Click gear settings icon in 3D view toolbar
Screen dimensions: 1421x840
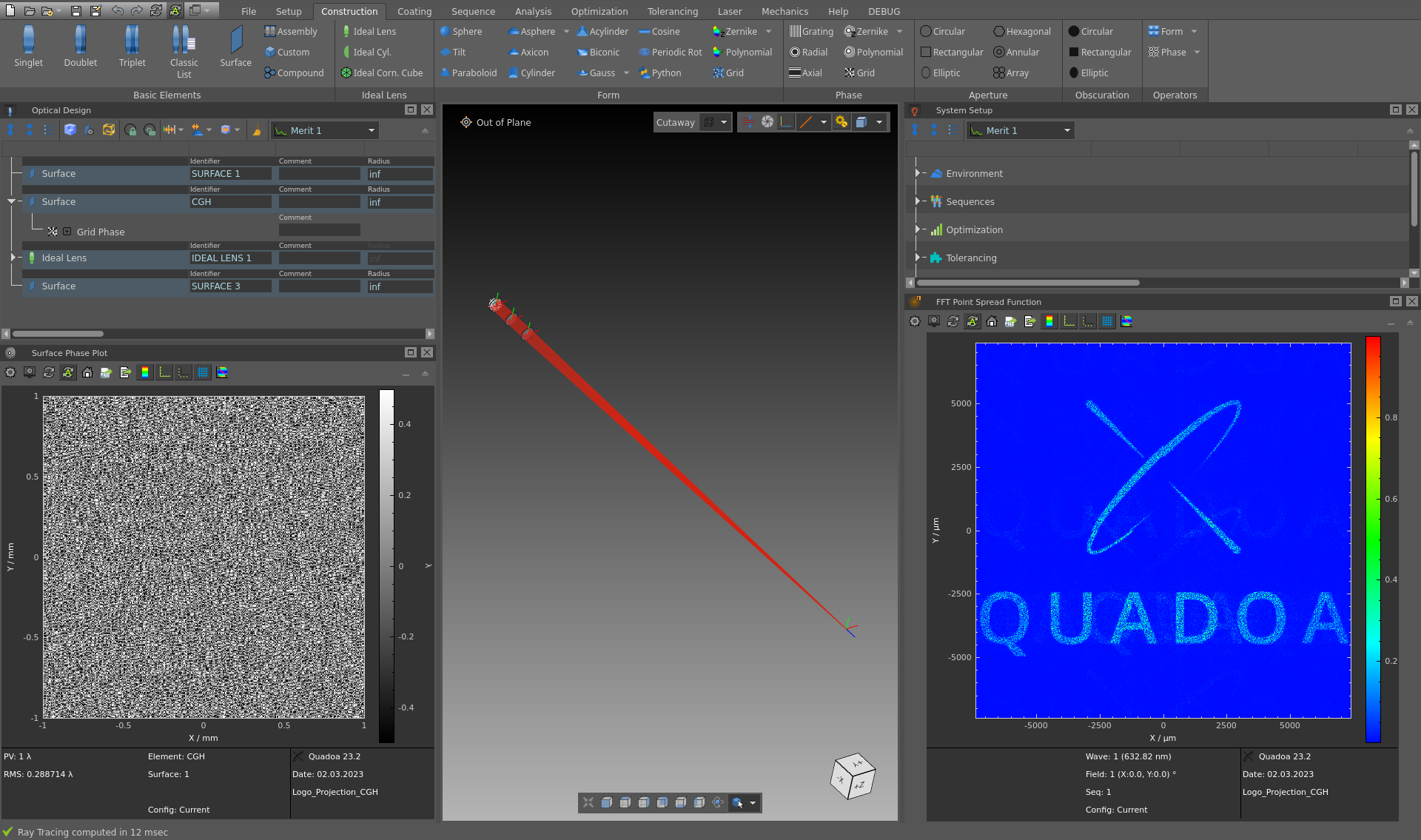click(x=841, y=122)
